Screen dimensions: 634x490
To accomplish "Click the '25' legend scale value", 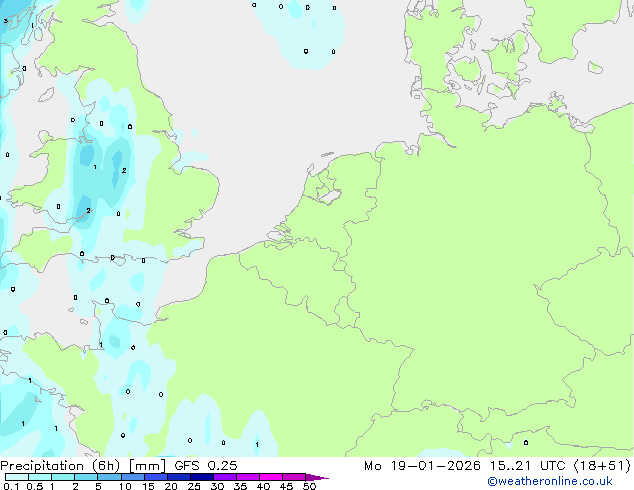I will coord(194,486).
